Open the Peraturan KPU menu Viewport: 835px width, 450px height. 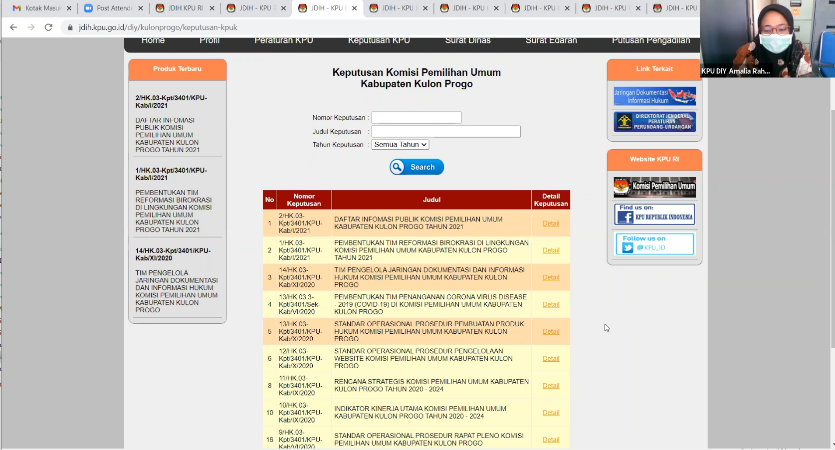coord(282,41)
